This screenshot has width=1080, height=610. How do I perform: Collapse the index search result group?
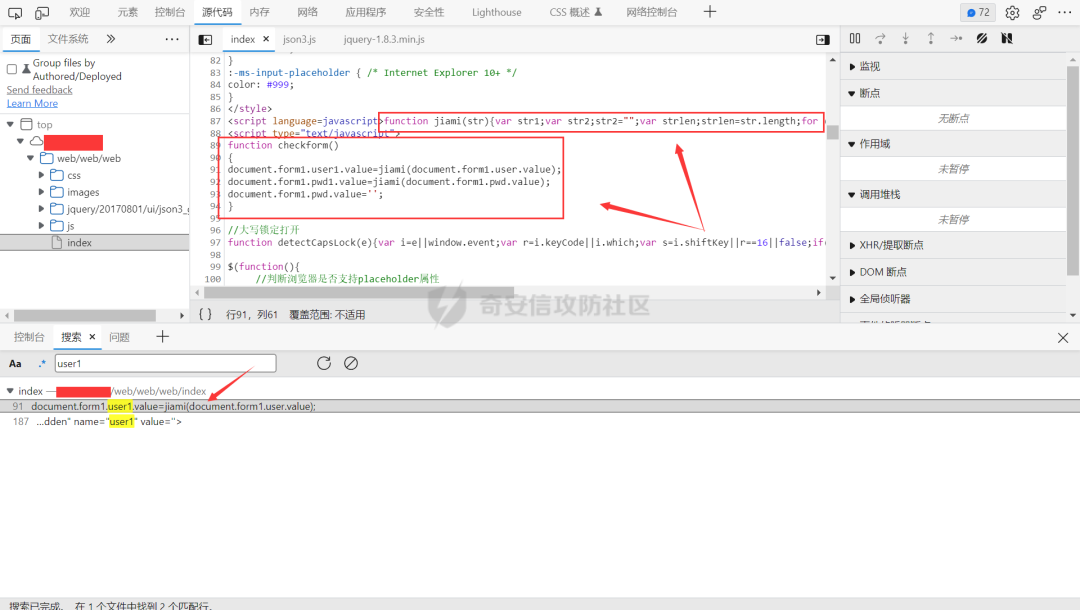click(10, 390)
